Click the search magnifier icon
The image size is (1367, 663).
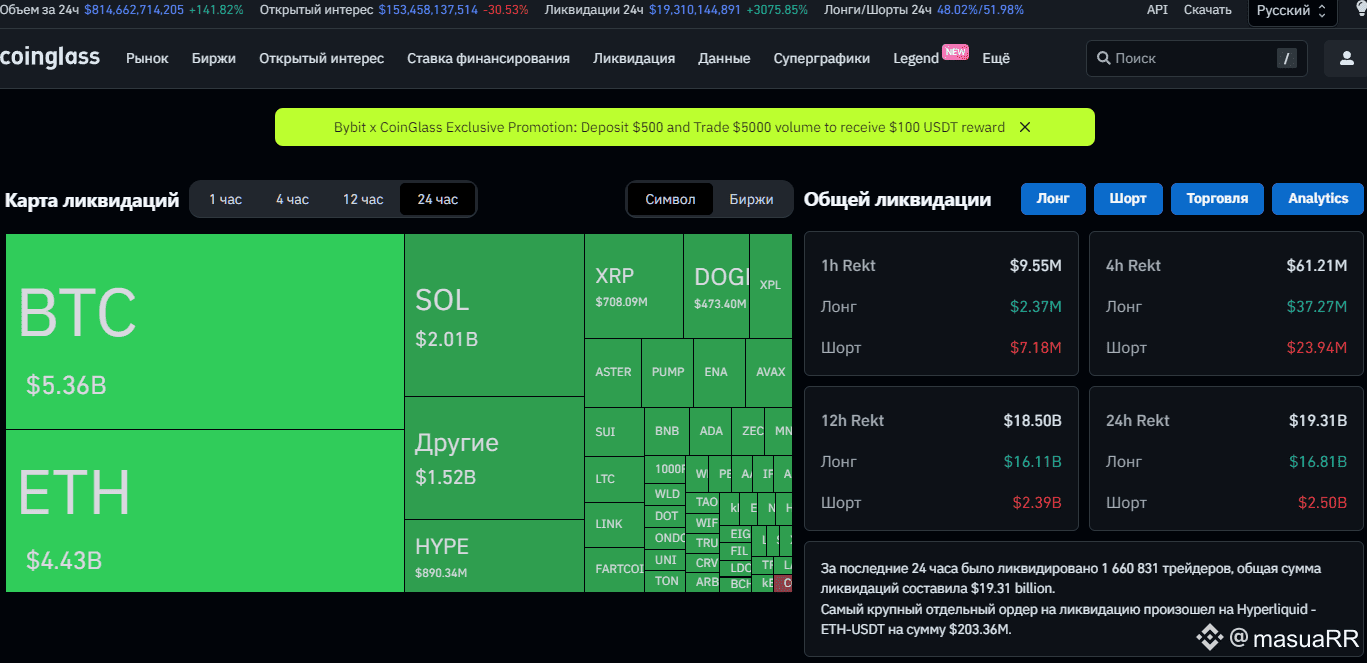1103,58
